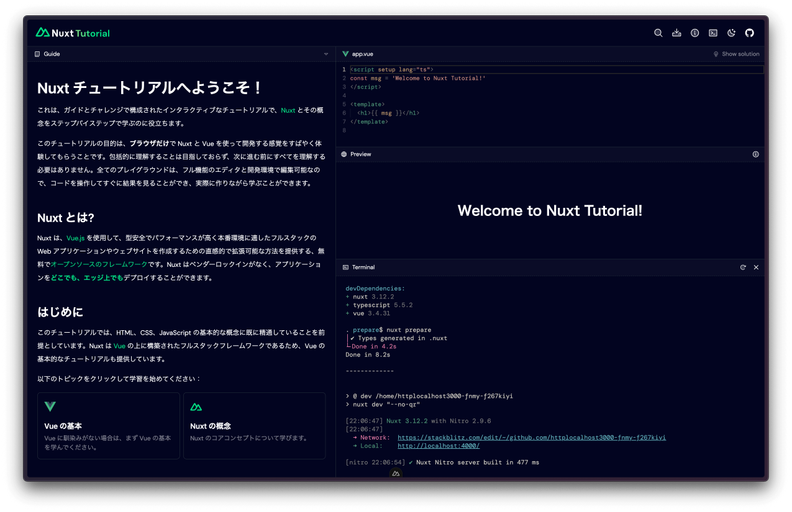Restart the terminal with the refresh icon
The image size is (792, 512).
[743, 267]
